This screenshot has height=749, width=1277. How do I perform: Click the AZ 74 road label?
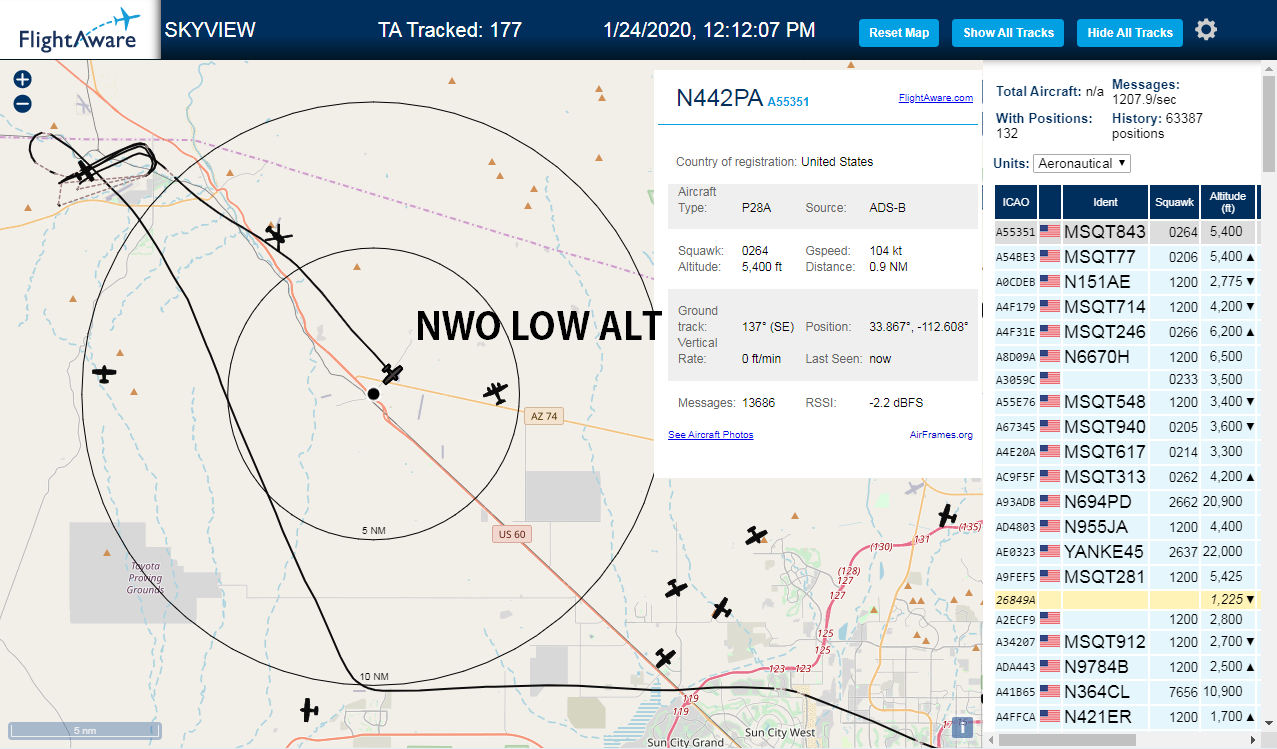544,417
